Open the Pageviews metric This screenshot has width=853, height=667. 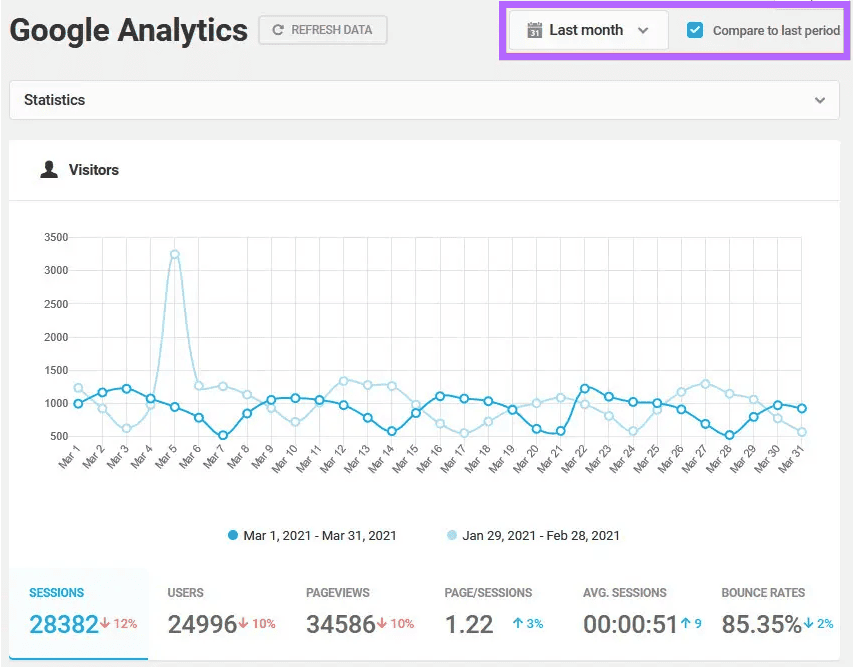356,614
